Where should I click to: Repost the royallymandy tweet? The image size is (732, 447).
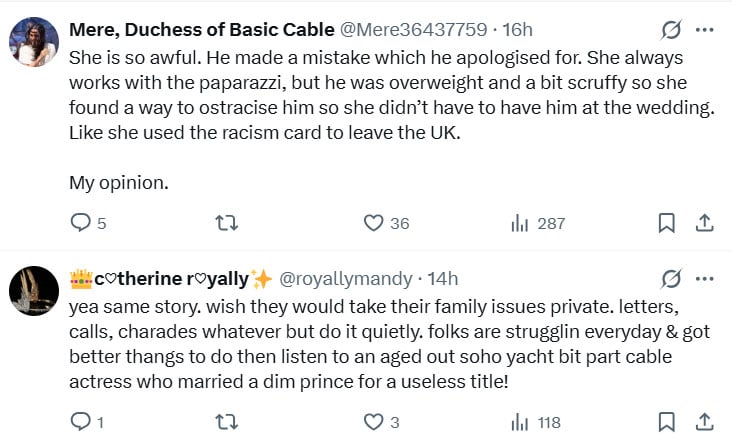tap(227, 422)
